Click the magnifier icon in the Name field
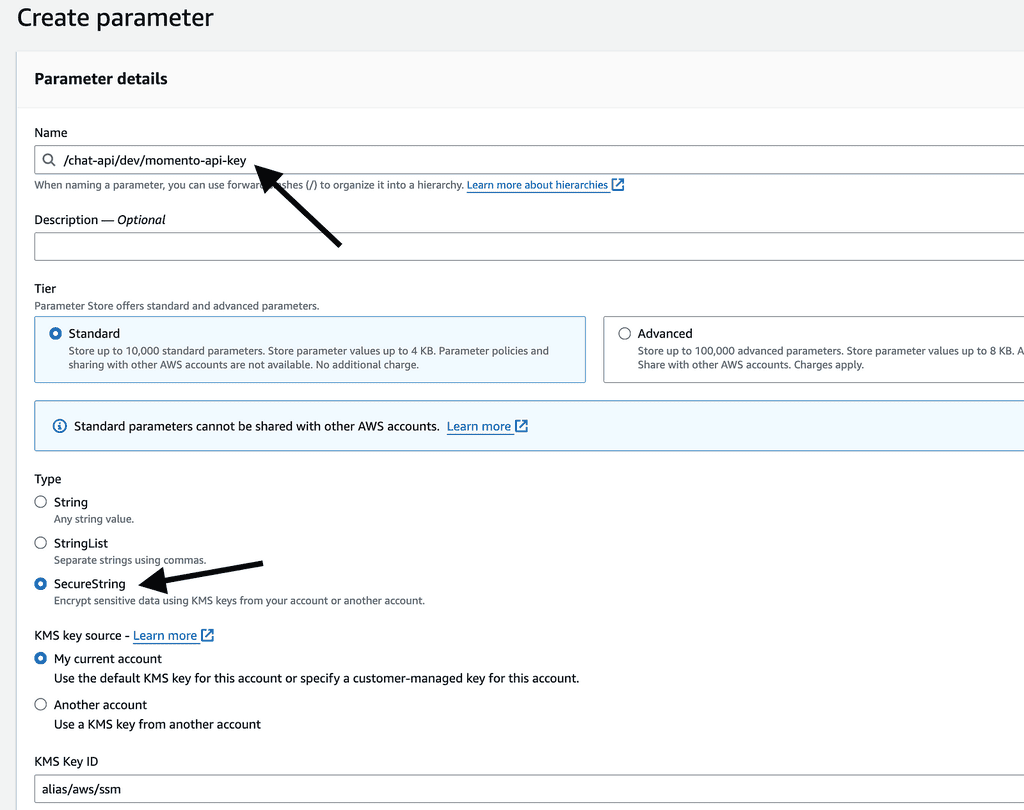 pos(48,160)
